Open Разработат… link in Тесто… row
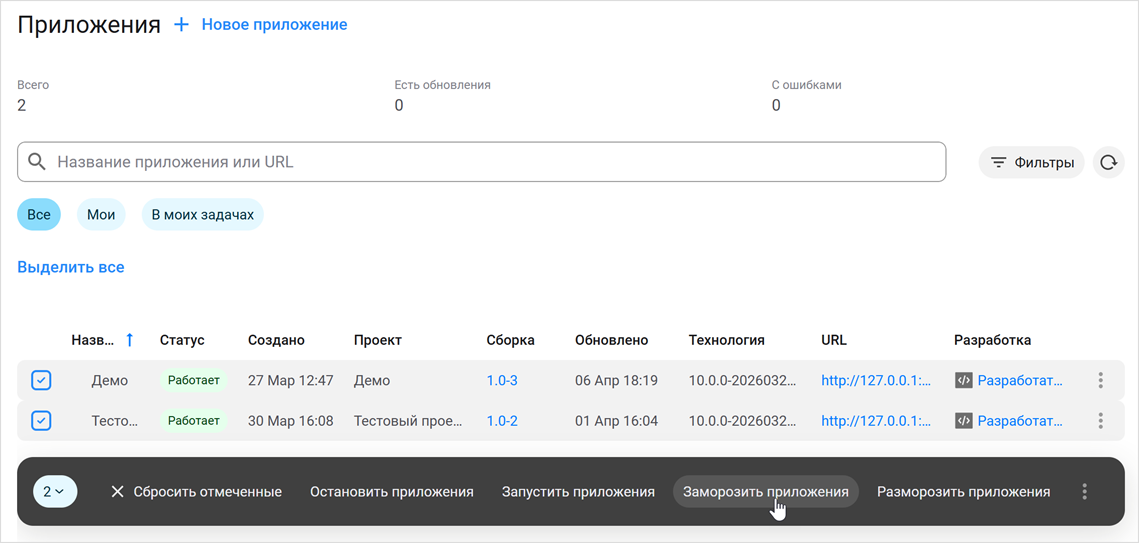Image resolution: width=1139 pixels, height=543 pixels. tap(1020, 420)
